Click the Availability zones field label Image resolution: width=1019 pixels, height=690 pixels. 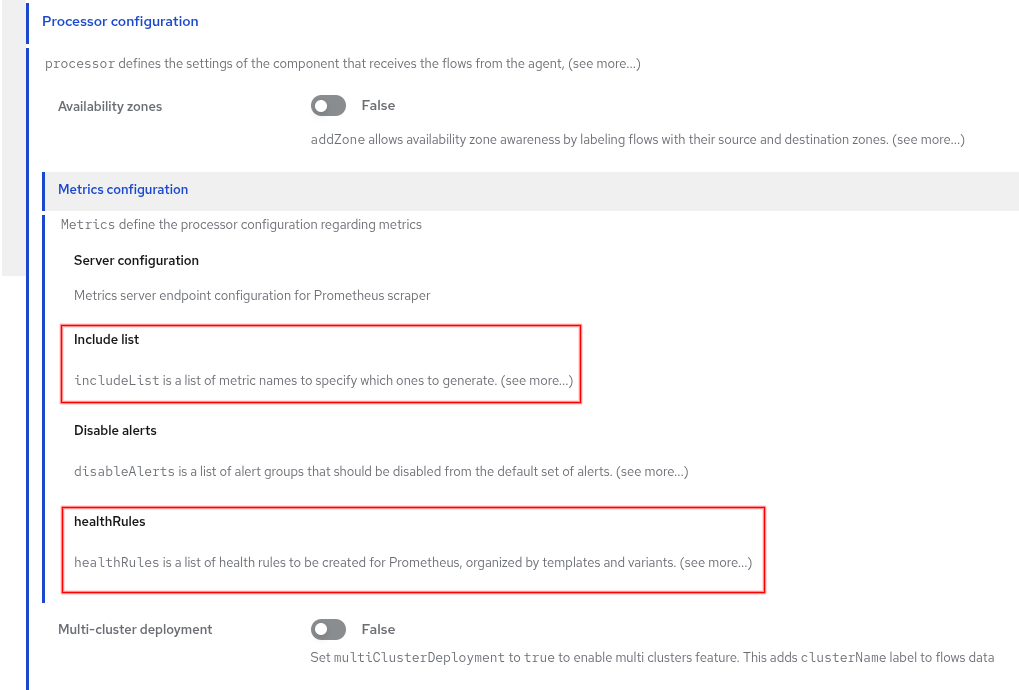coord(110,107)
